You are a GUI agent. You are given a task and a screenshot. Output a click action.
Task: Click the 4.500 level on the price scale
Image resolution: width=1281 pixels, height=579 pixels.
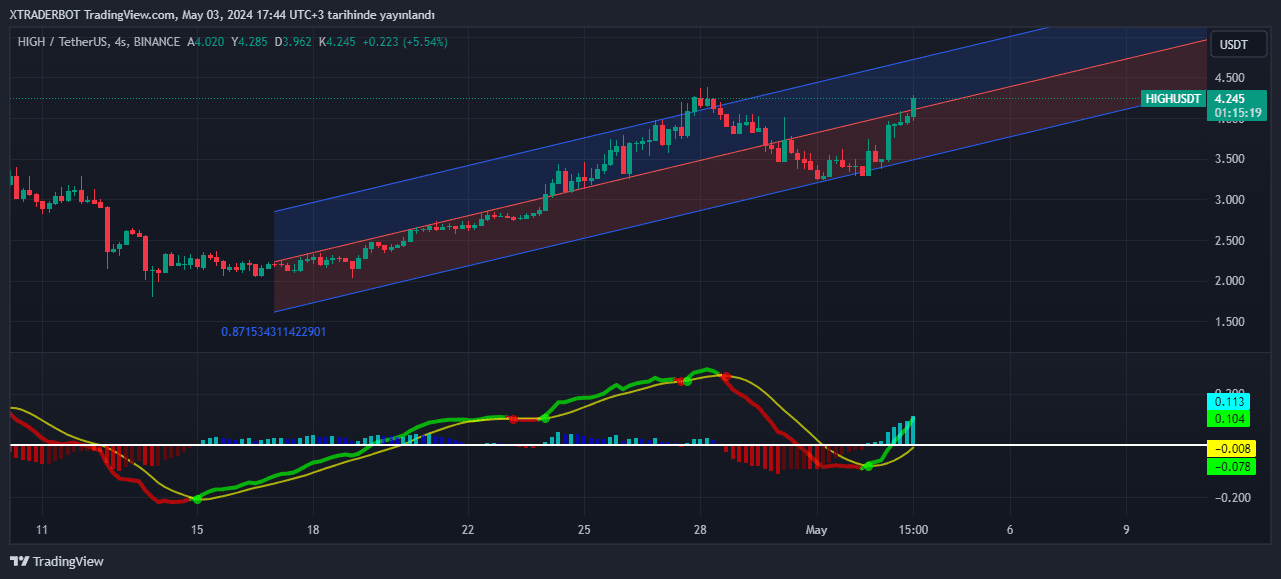[x=1229, y=76]
